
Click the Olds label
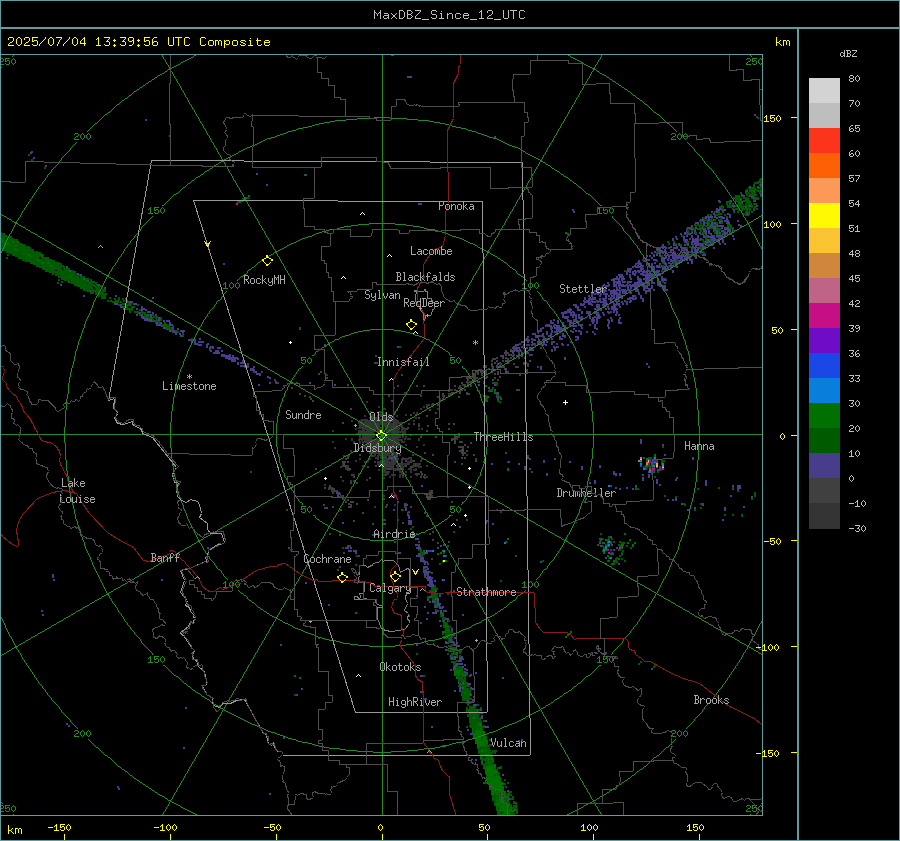[x=381, y=417]
